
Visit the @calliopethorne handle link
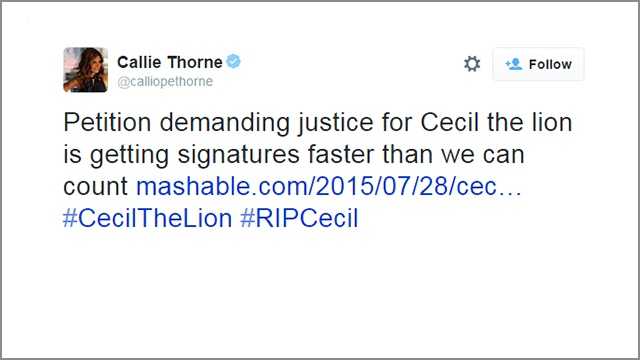coord(165,82)
